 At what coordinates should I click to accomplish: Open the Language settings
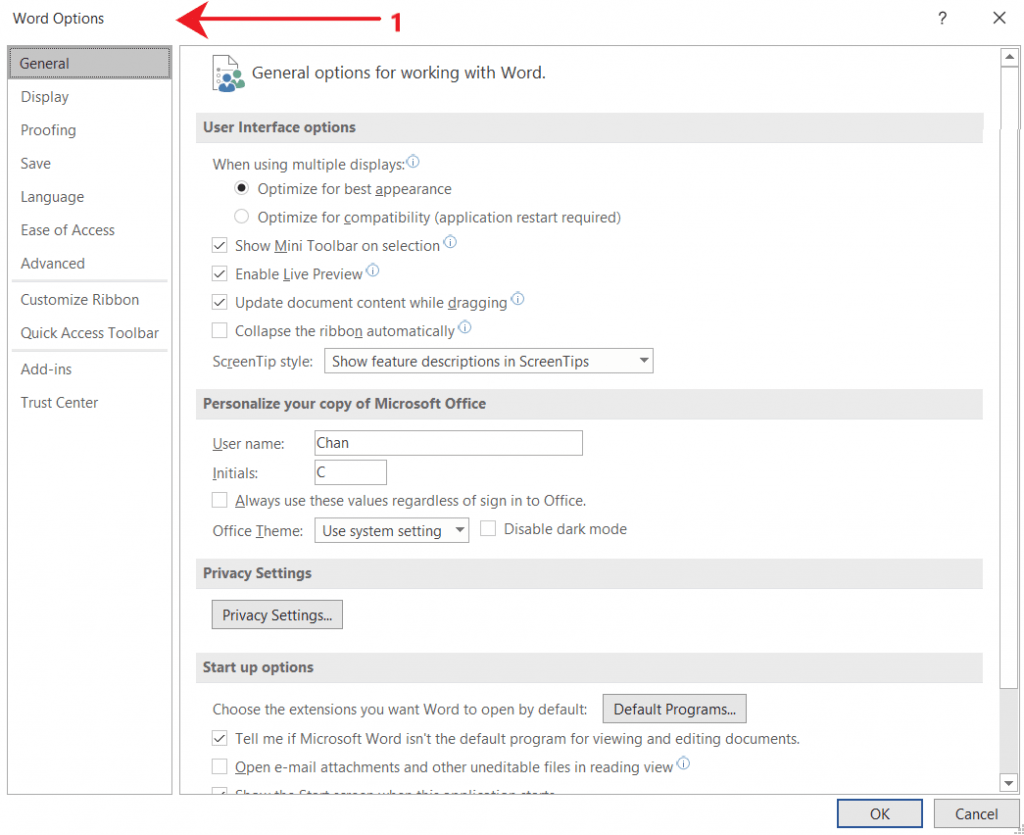(89, 197)
